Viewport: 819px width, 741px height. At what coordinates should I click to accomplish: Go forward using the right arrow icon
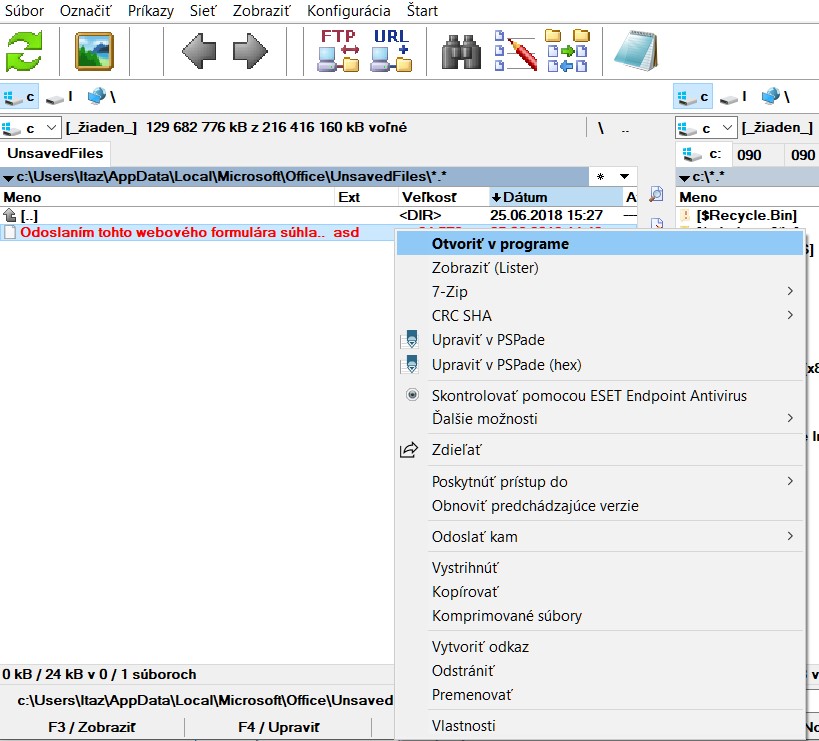click(250, 51)
